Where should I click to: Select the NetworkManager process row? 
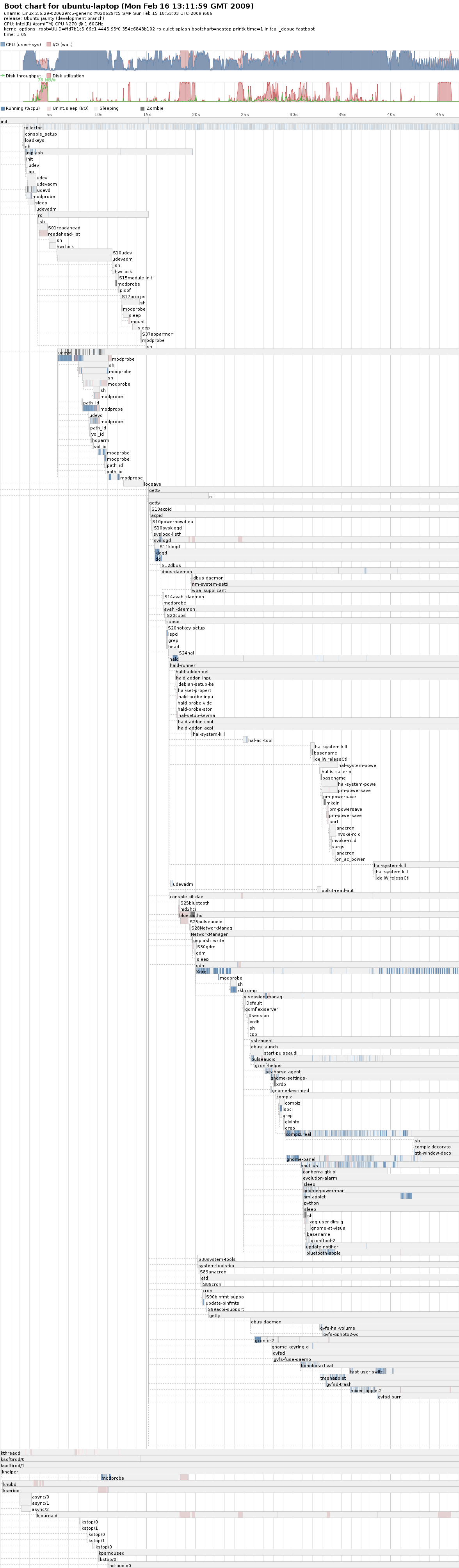[x=209, y=934]
